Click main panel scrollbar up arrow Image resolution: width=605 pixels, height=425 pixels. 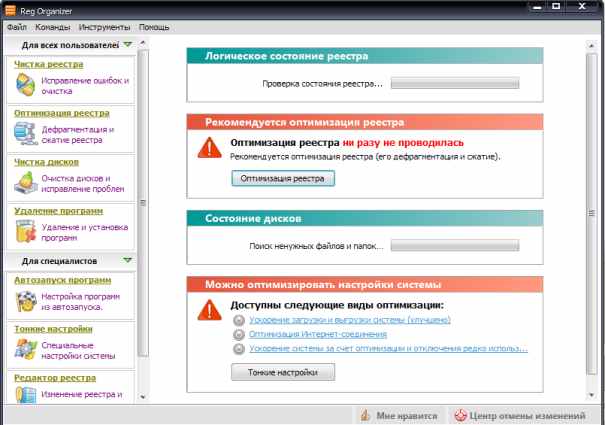pos(591,46)
